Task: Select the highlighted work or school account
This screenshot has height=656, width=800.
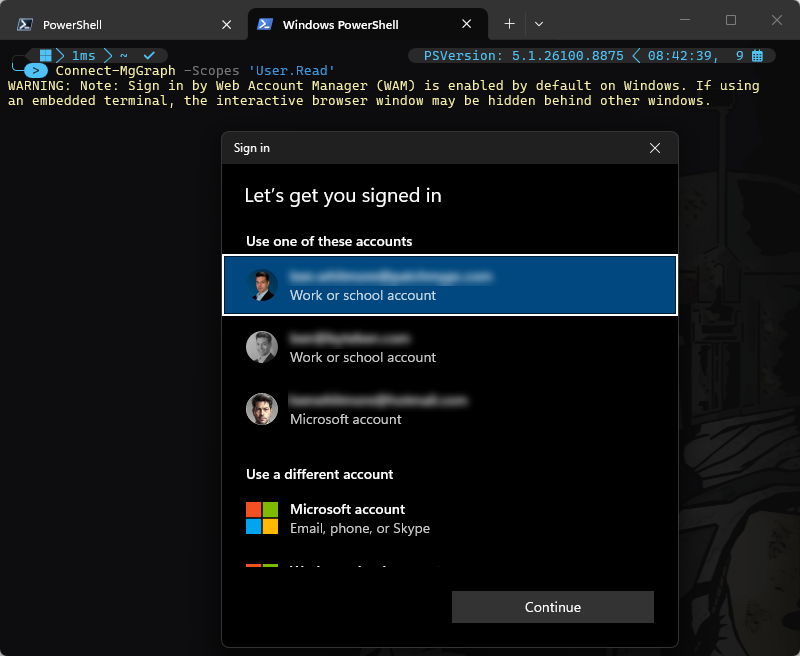Action: click(450, 285)
